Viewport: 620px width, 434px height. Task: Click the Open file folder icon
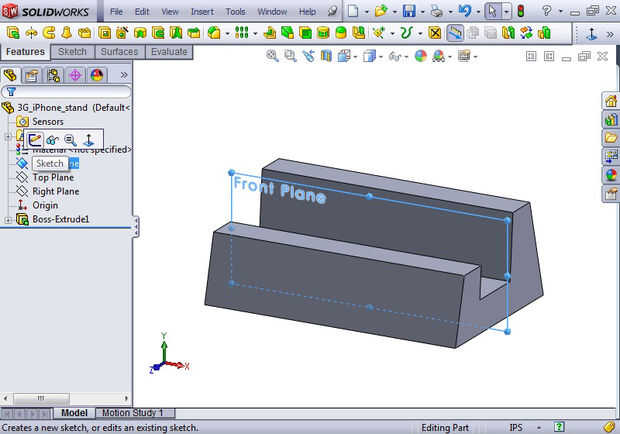tap(381, 11)
